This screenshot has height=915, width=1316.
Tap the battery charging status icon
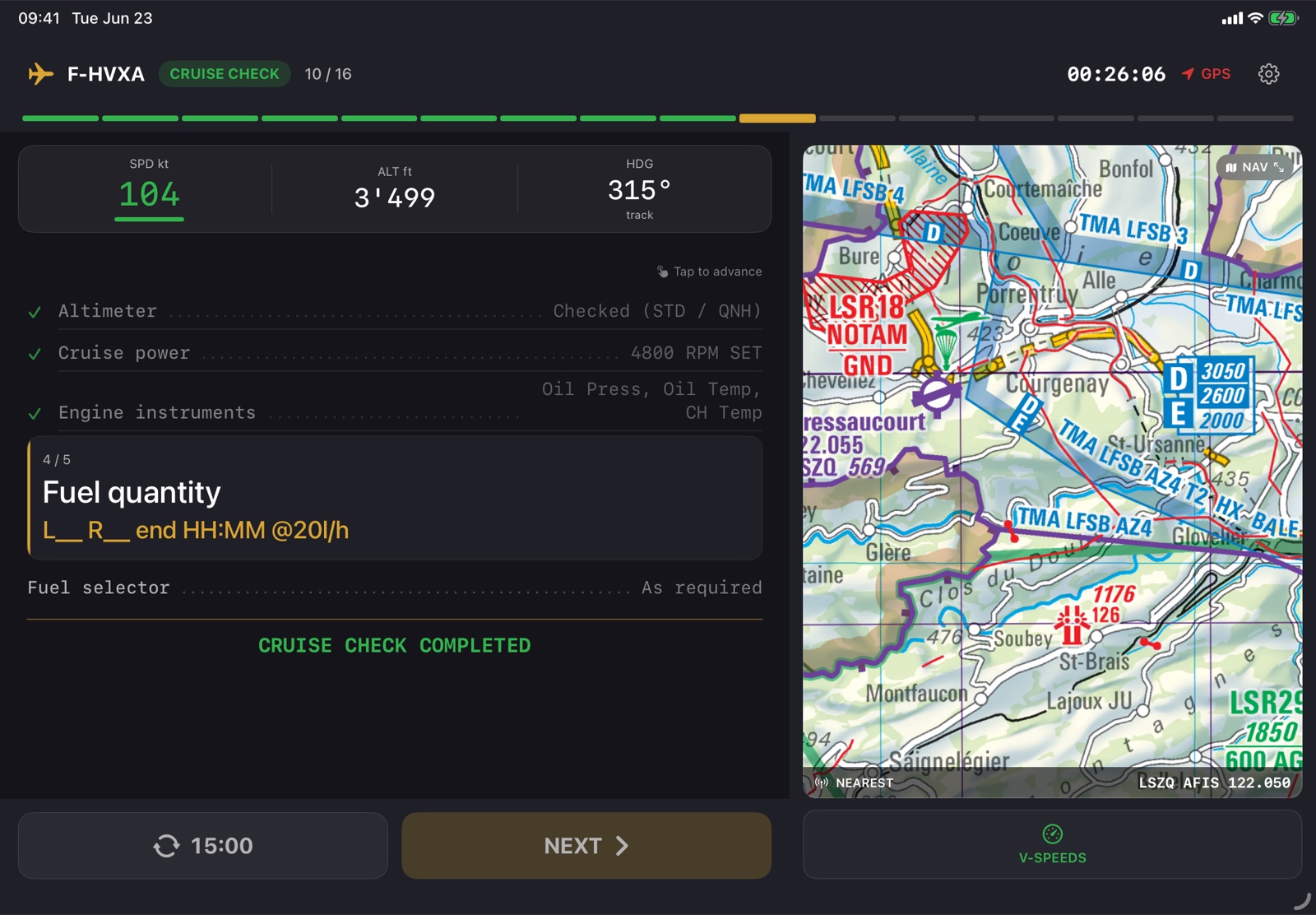[1283, 18]
